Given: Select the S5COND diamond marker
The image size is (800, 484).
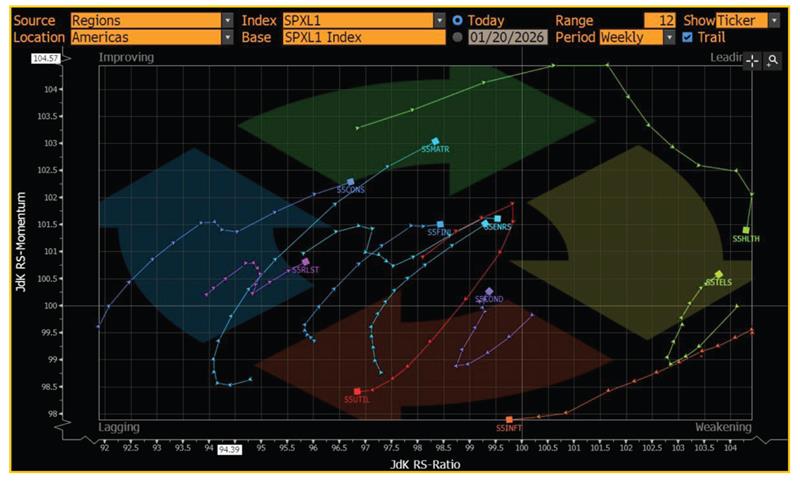Looking at the screenshot, I should [x=489, y=291].
